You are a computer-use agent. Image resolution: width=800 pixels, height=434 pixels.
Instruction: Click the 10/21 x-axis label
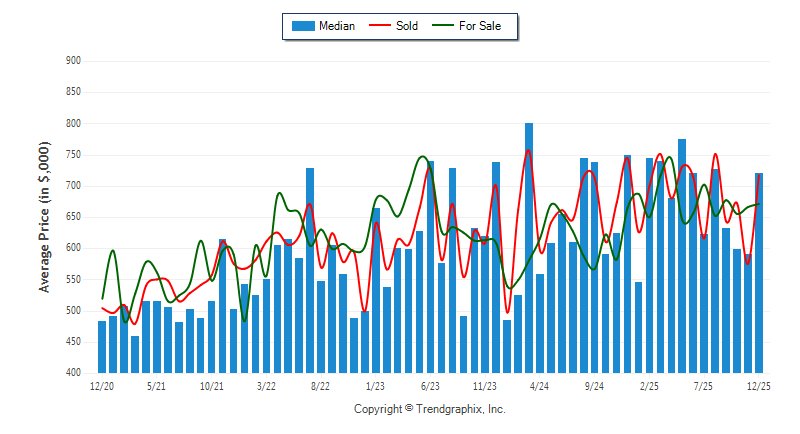pos(211,385)
